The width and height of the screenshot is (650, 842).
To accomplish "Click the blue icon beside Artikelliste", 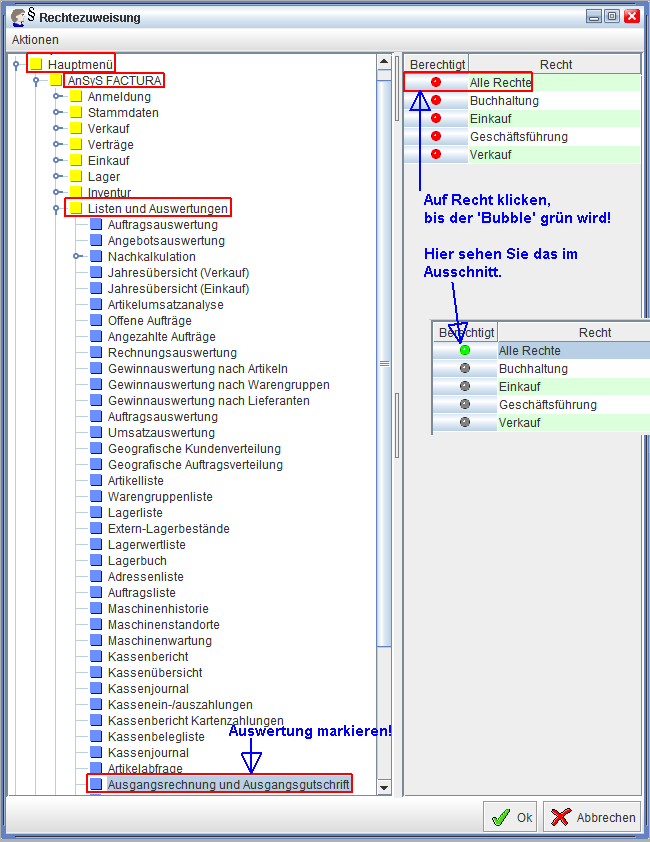I will [96, 481].
